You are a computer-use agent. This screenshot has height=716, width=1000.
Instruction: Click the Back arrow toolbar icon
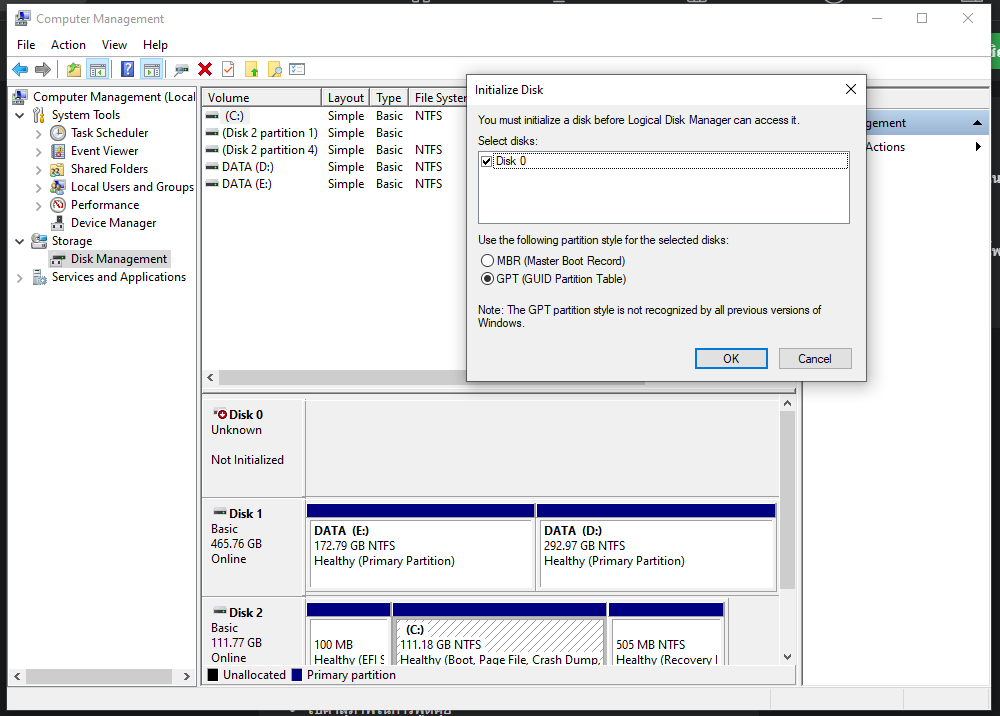pos(20,69)
